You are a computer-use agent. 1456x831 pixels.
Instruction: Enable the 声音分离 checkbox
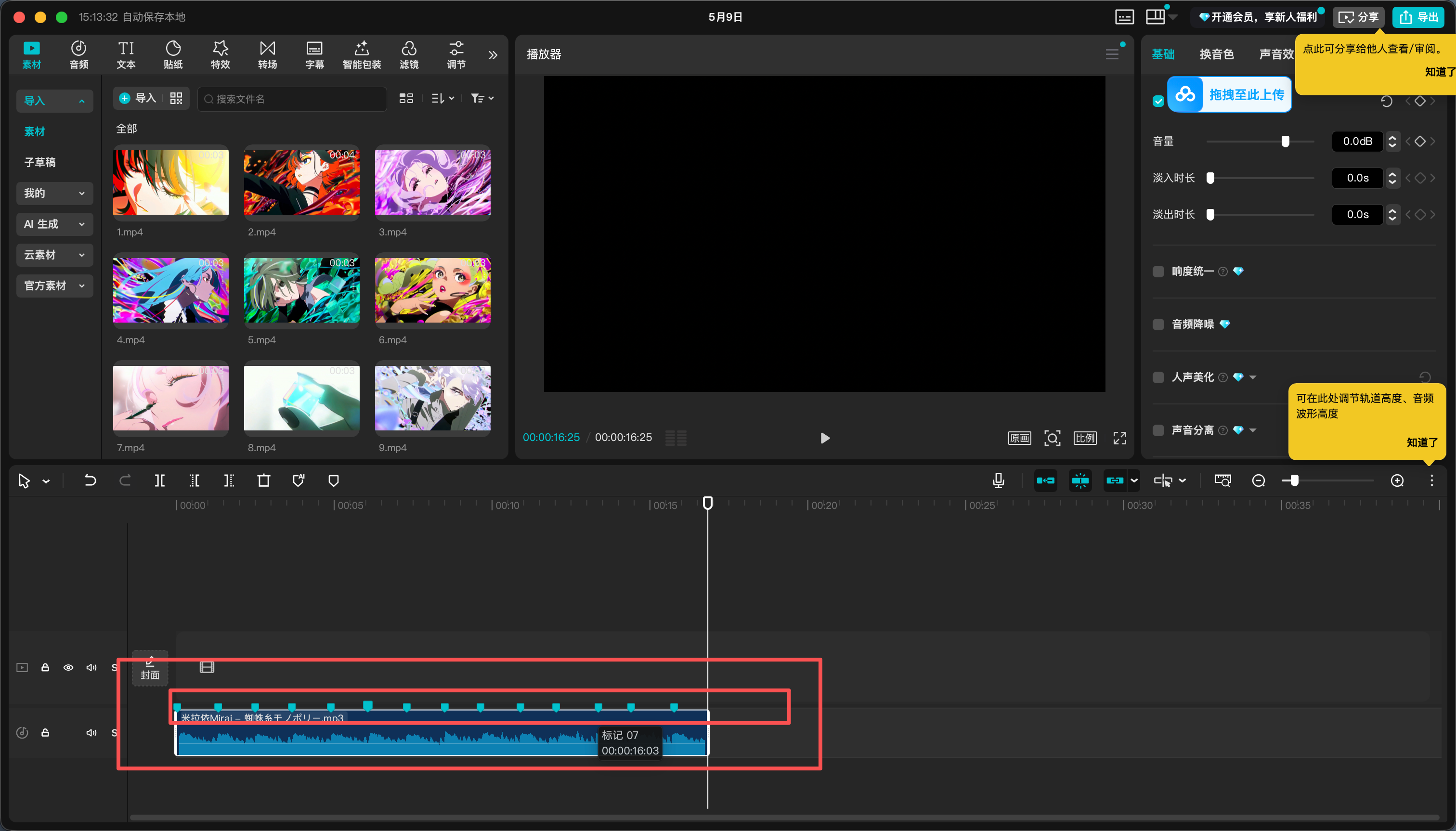(1158, 430)
